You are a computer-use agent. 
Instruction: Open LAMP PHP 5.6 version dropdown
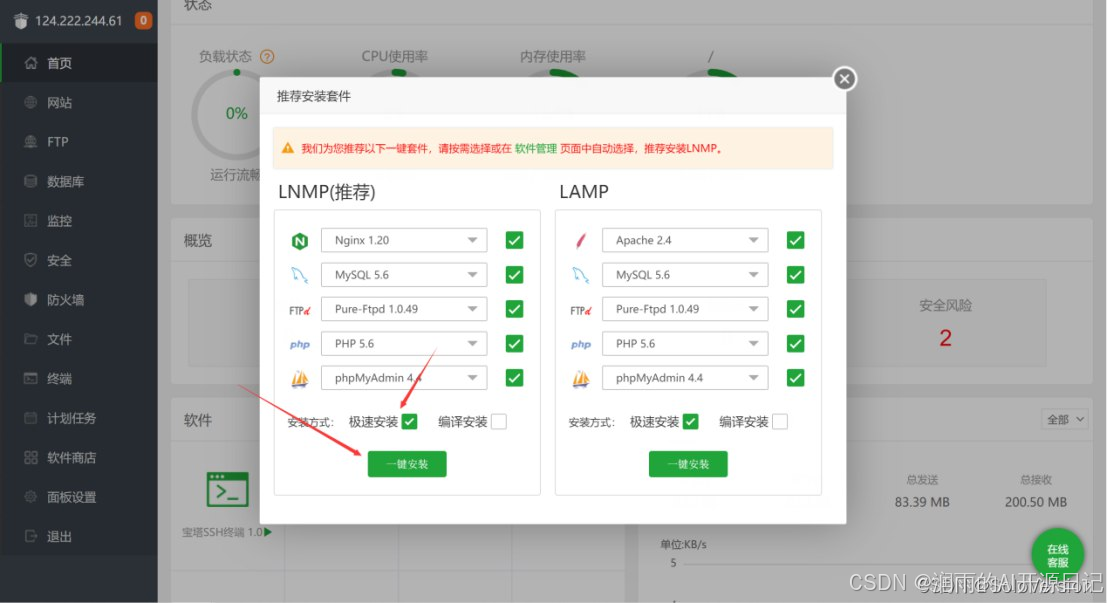[x=685, y=344]
